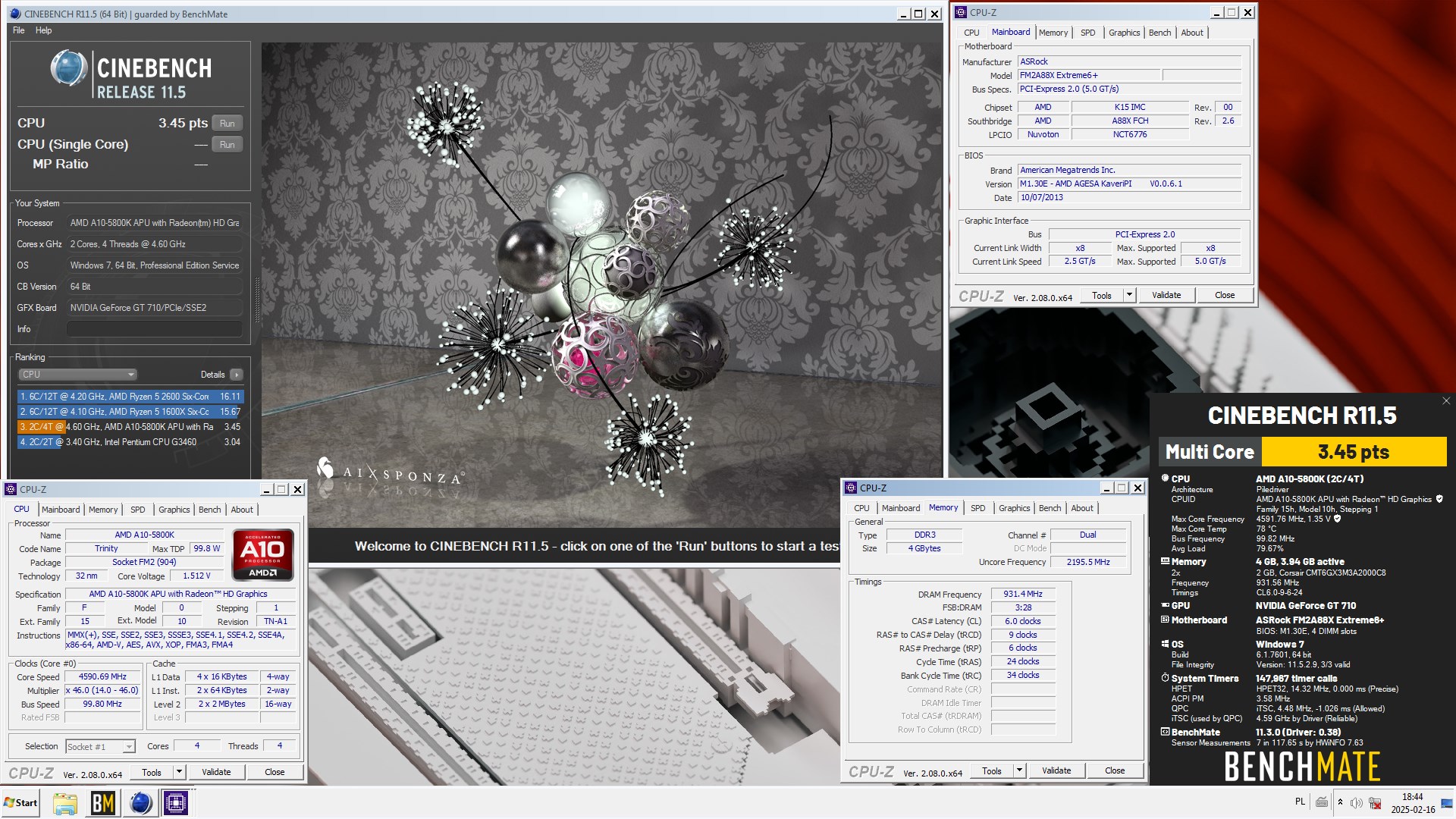Viewport: 1456px width, 819px height.
Task: Open the Windows Start button
Action: click(20, 802)
